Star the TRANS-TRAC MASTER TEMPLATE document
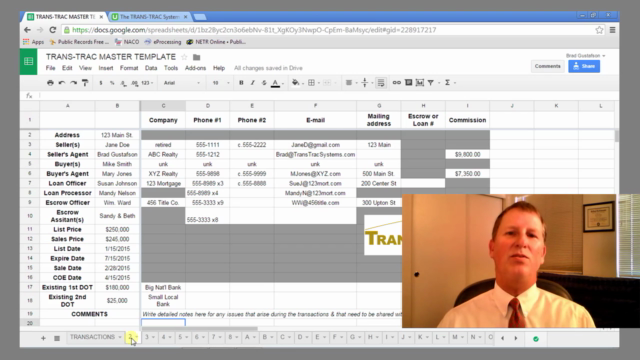The image size is (640, 360). [184, 57]
